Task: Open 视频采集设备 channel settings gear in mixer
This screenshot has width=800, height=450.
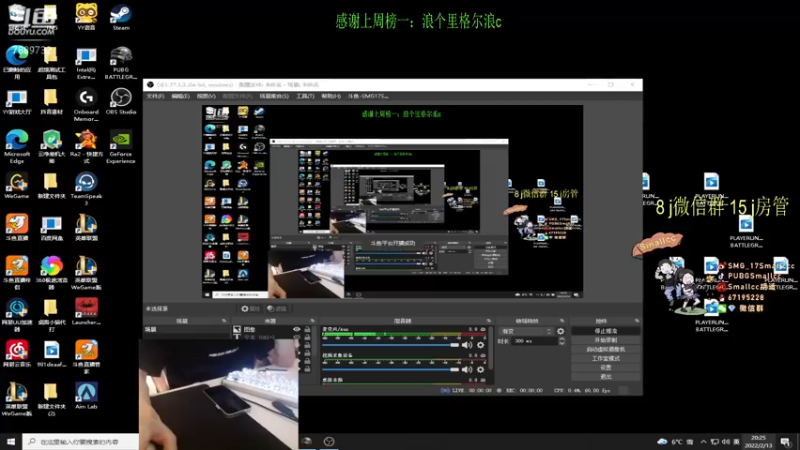Action: click(481, 369)
